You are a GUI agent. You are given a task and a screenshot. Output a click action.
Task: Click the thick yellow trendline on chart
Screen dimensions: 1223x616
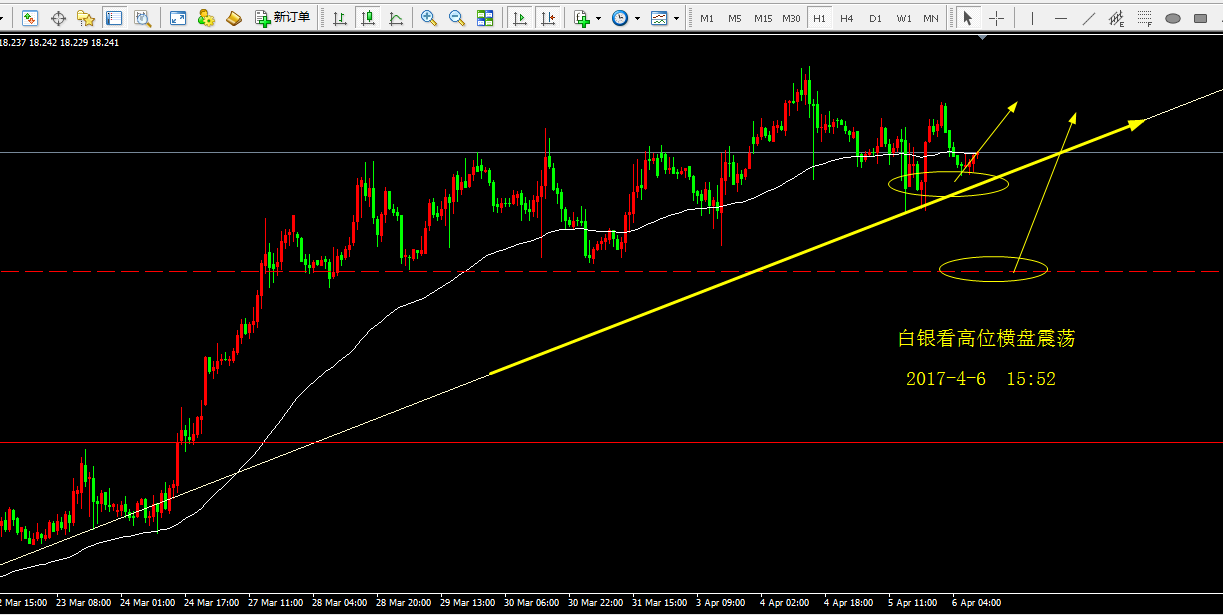700,294
